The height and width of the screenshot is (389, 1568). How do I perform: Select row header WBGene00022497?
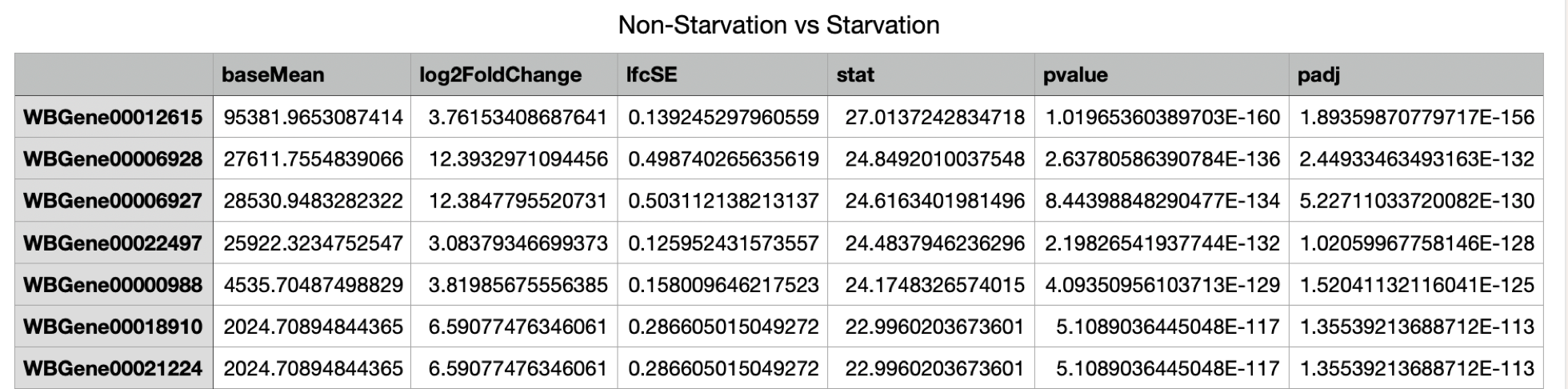[113, 243]
